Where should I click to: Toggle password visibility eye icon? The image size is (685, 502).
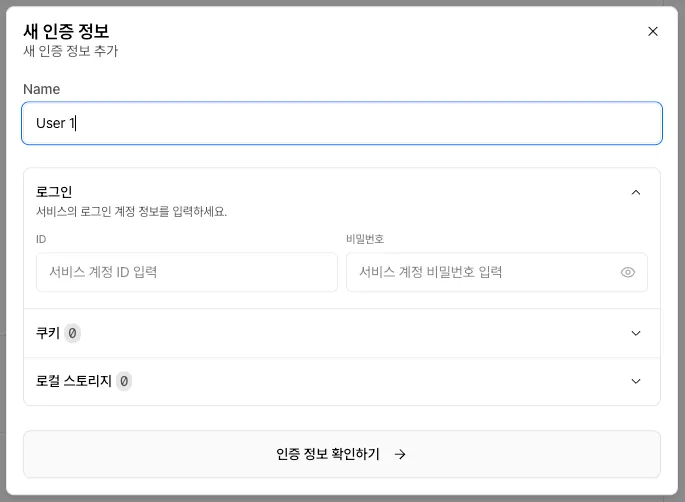click(628, 272)
